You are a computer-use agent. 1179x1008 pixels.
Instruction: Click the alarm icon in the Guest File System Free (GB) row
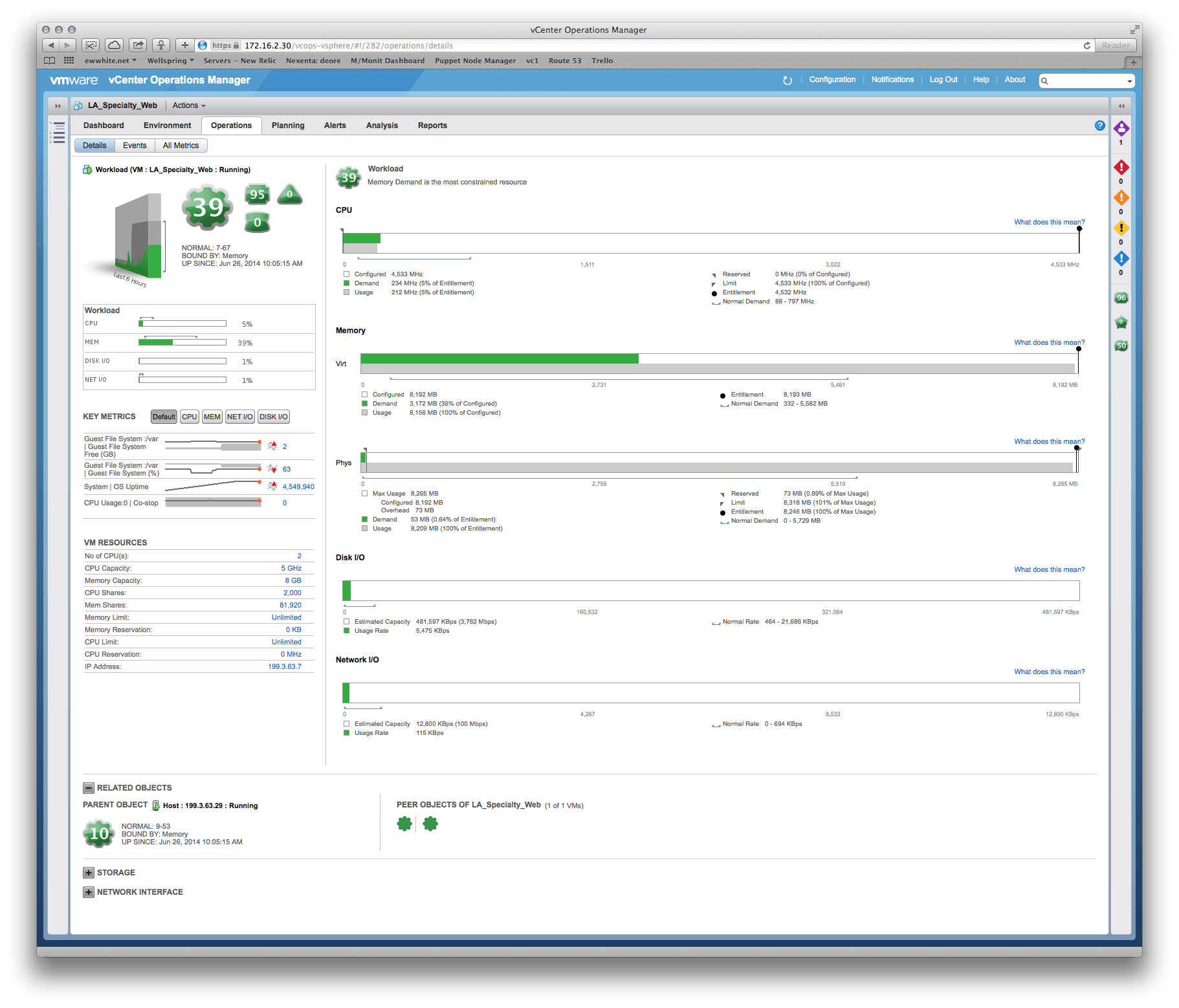[272, 446]
